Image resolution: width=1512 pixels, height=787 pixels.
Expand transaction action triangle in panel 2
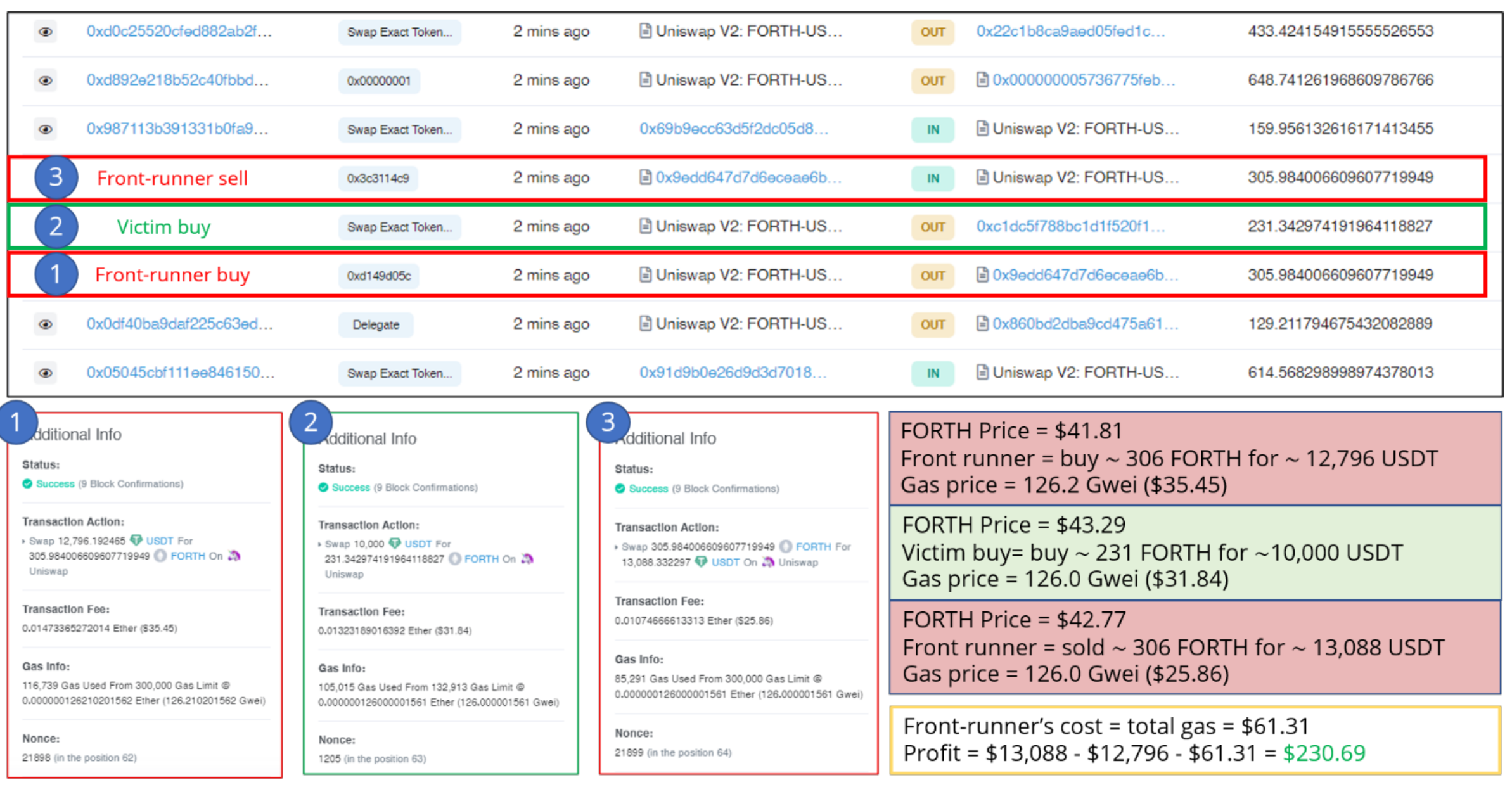coord(320,544)
